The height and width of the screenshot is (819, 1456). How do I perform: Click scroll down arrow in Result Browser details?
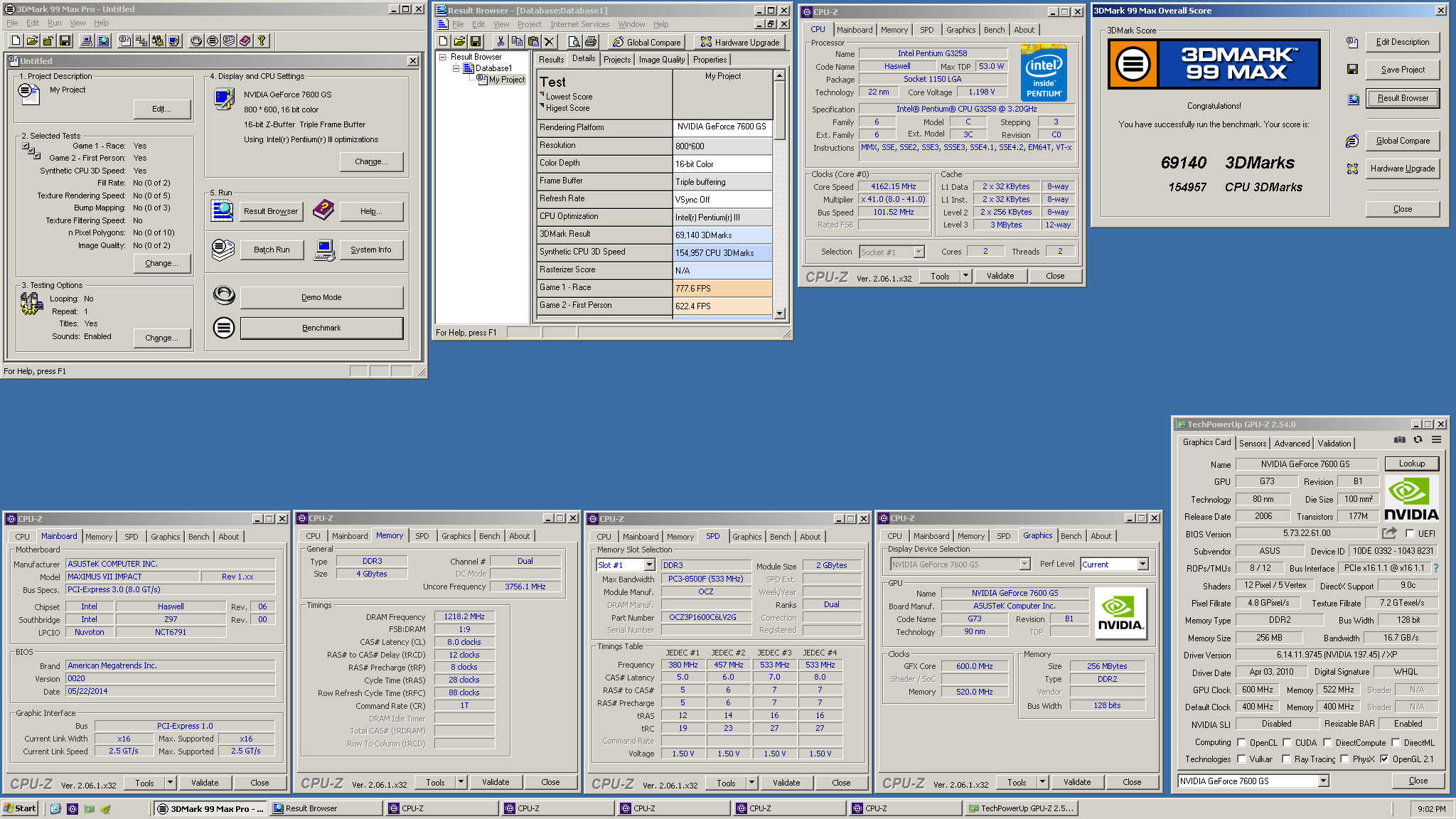[x=780, y=314]
